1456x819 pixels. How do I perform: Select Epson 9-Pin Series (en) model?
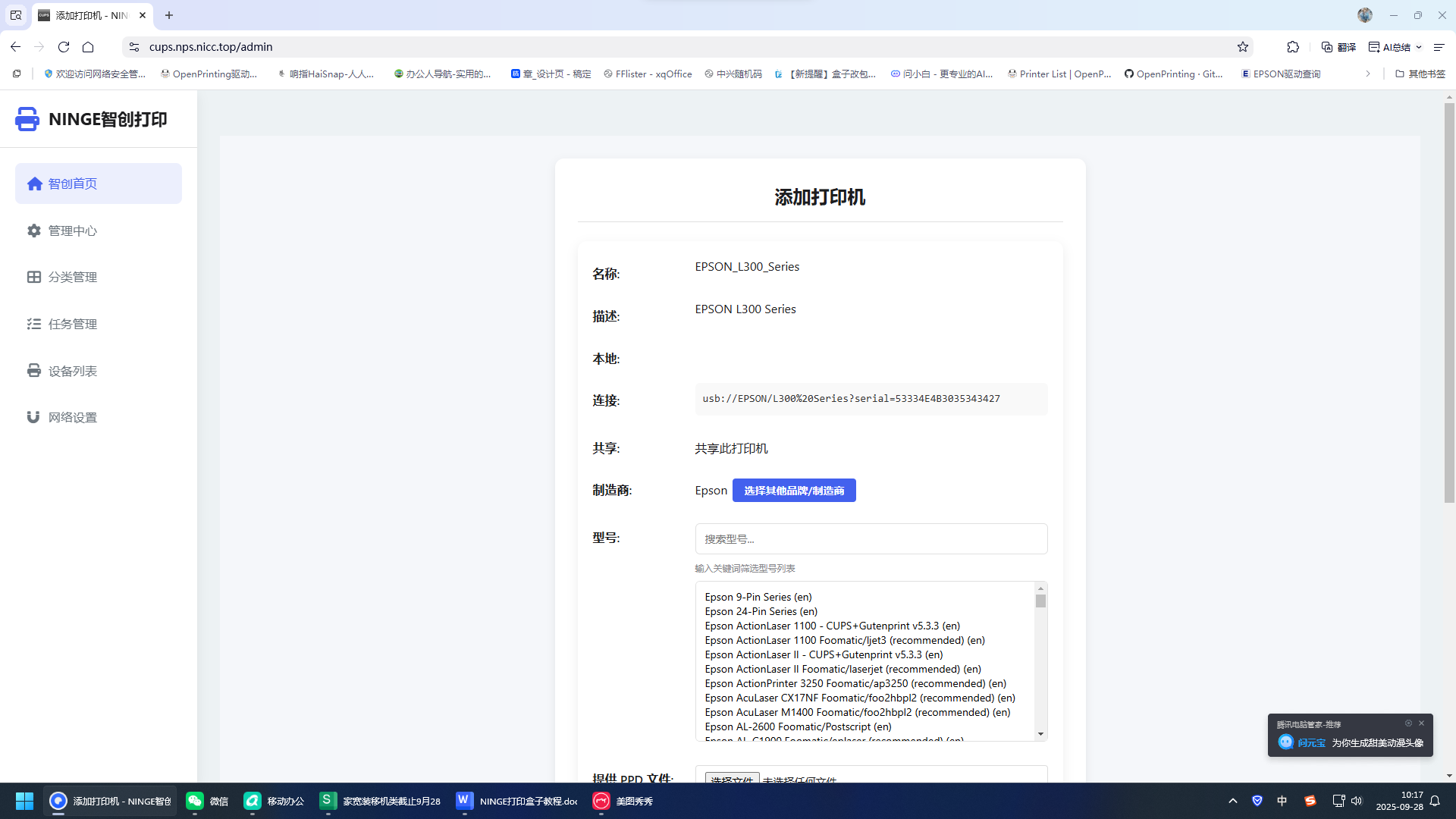[x=758, y=597]
